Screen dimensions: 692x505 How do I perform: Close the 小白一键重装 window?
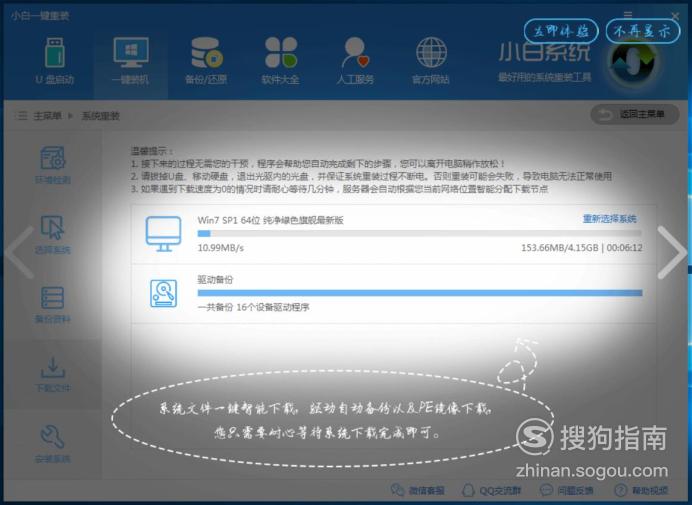tap(675, 16)
